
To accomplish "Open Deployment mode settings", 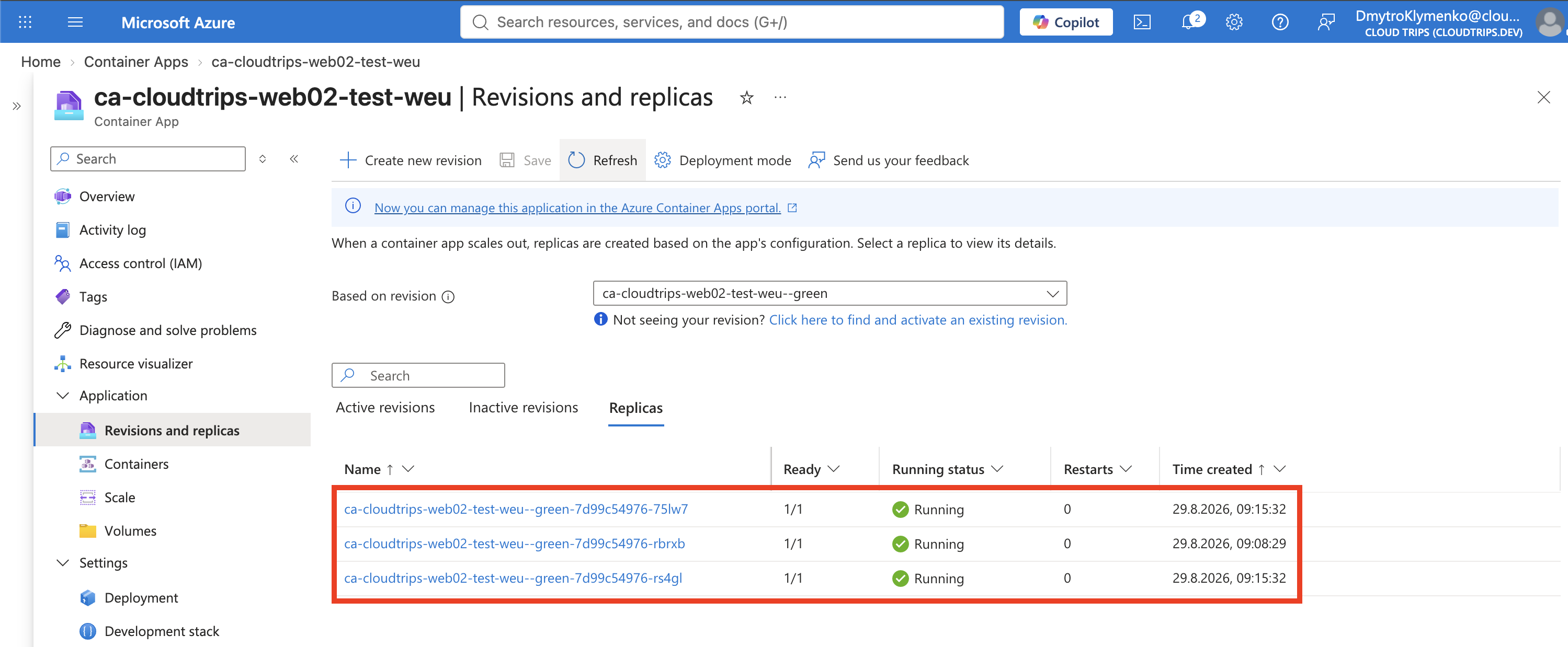I will pyautogui.click(x=722, y=160).
